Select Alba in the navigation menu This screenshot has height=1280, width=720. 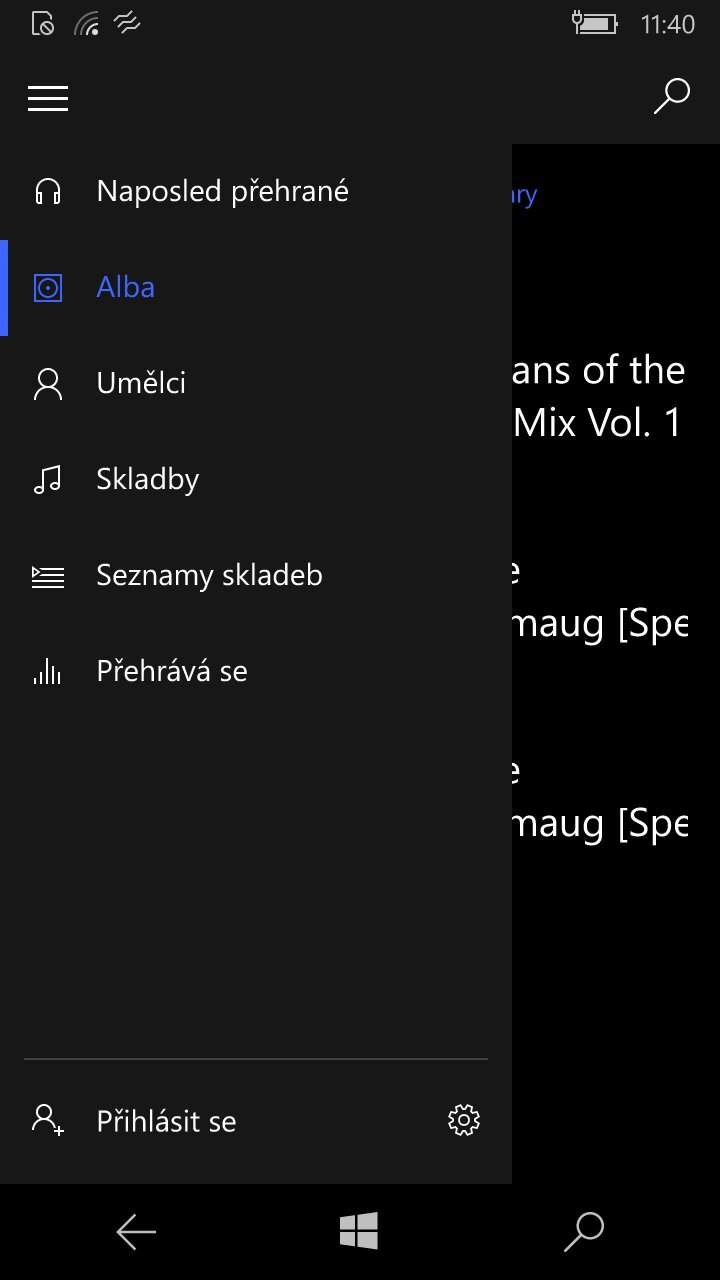coord(125,287)
